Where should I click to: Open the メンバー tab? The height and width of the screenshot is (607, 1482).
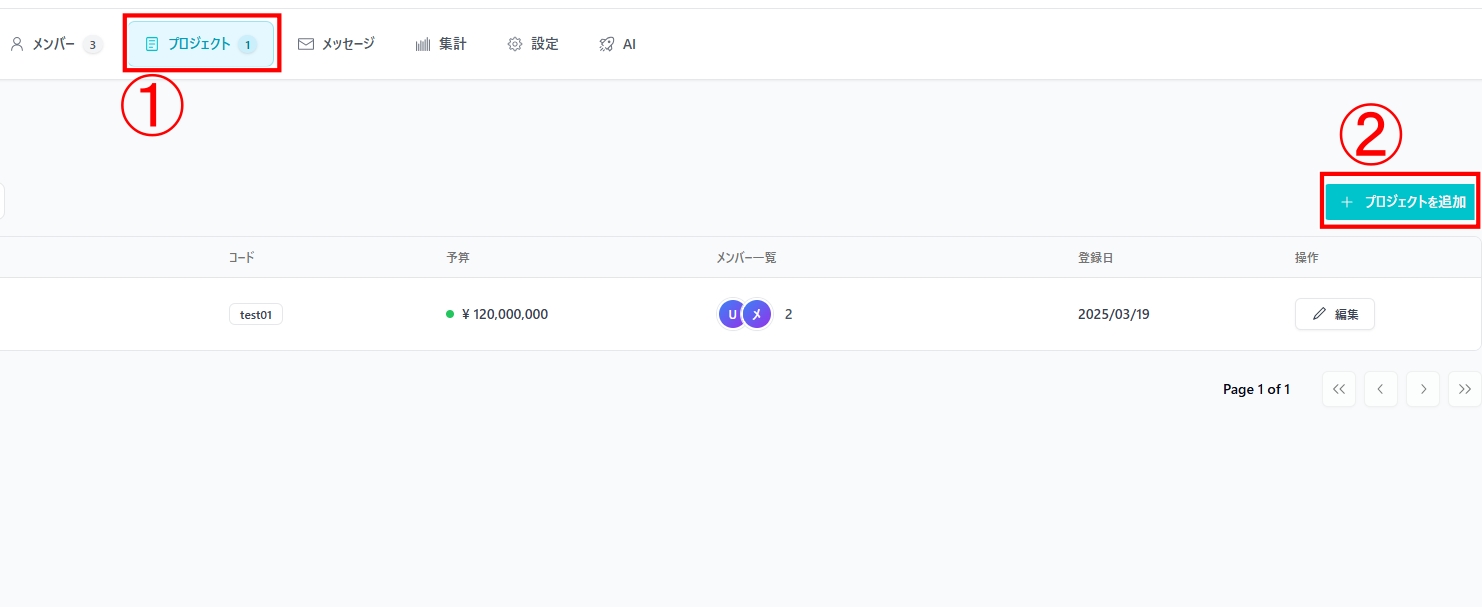pos(55,44)
